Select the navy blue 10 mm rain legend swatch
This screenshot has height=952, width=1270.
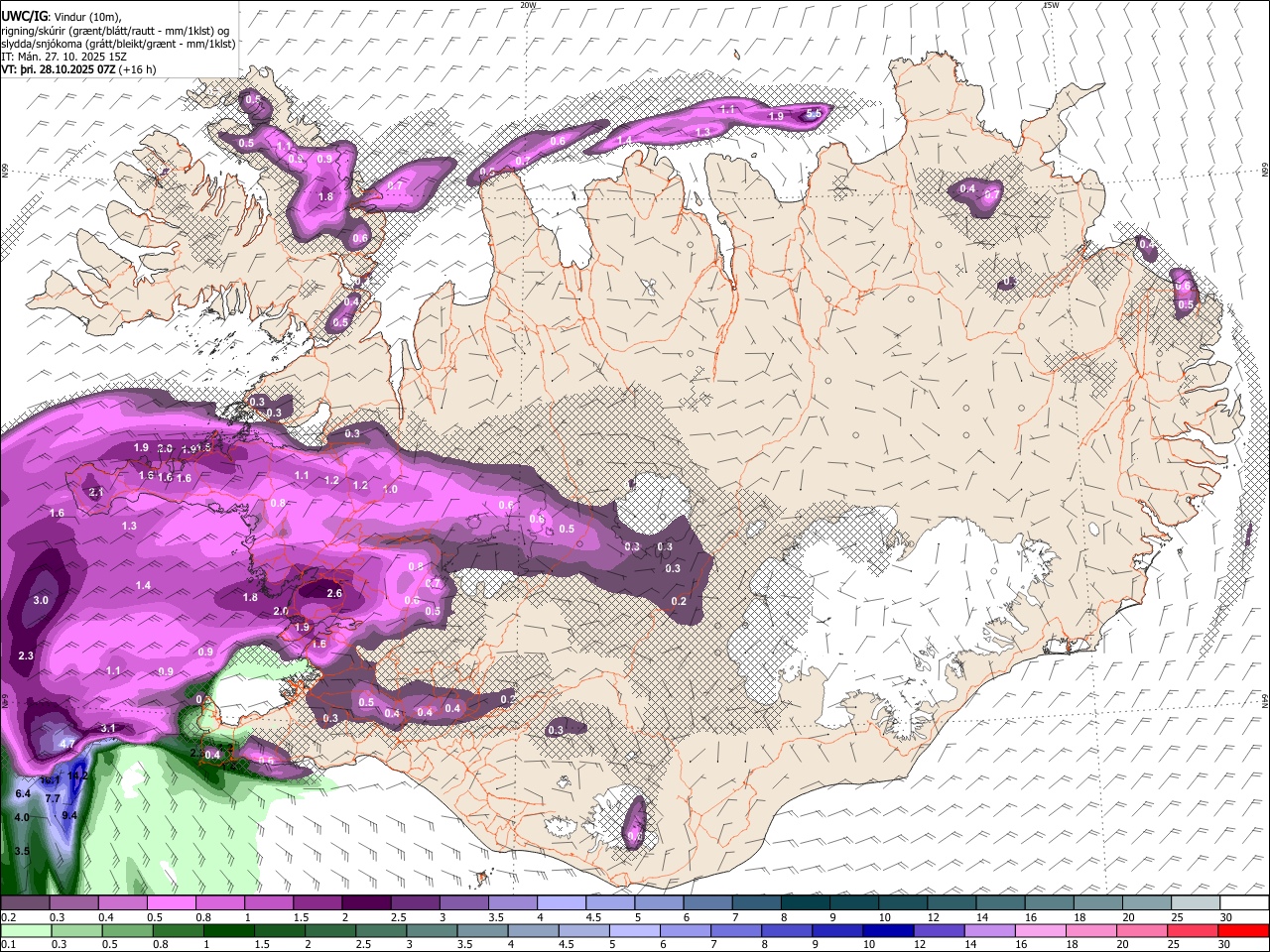(889, 930)
